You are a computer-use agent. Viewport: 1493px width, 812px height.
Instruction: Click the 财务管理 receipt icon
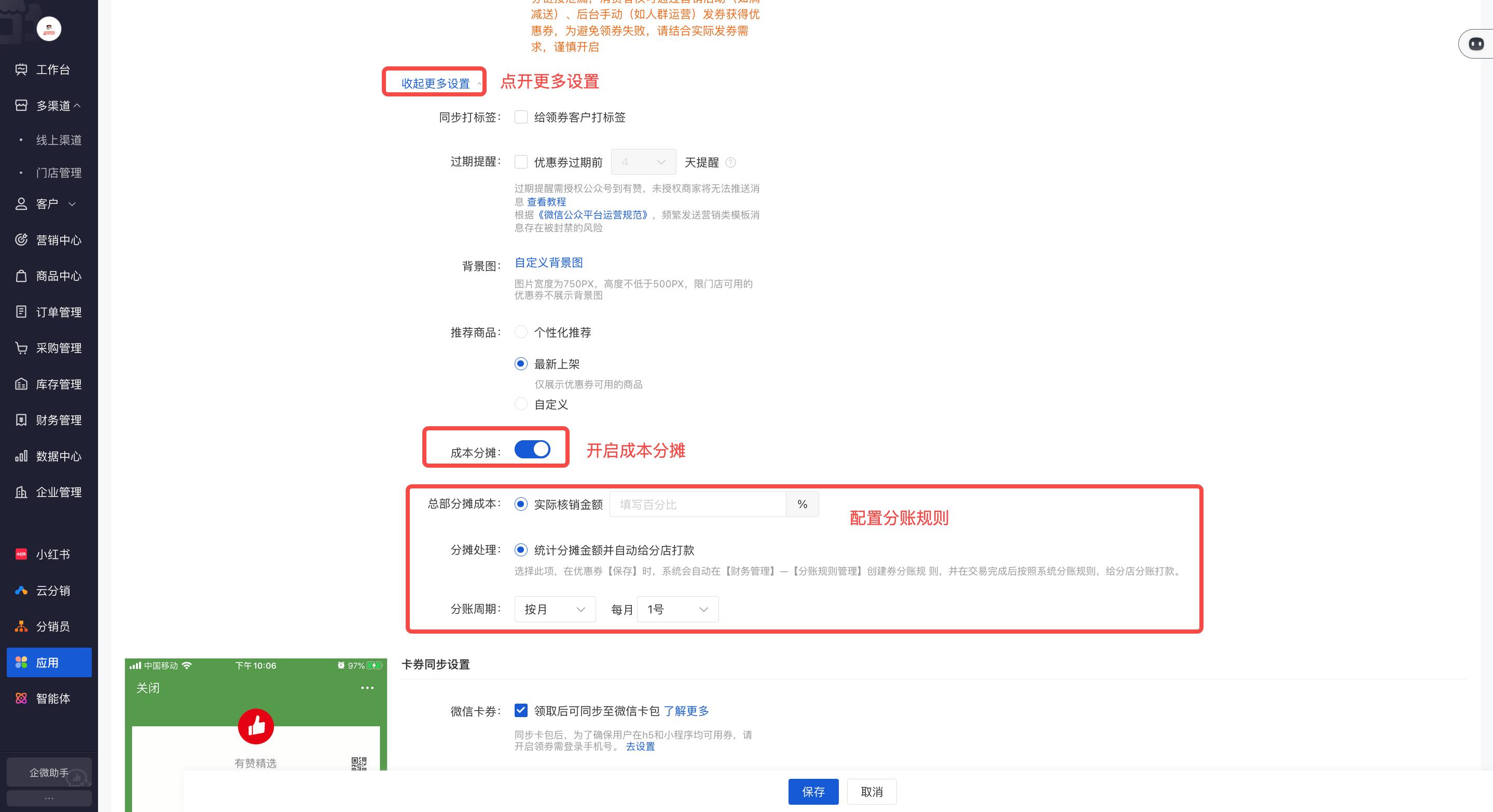21,420
